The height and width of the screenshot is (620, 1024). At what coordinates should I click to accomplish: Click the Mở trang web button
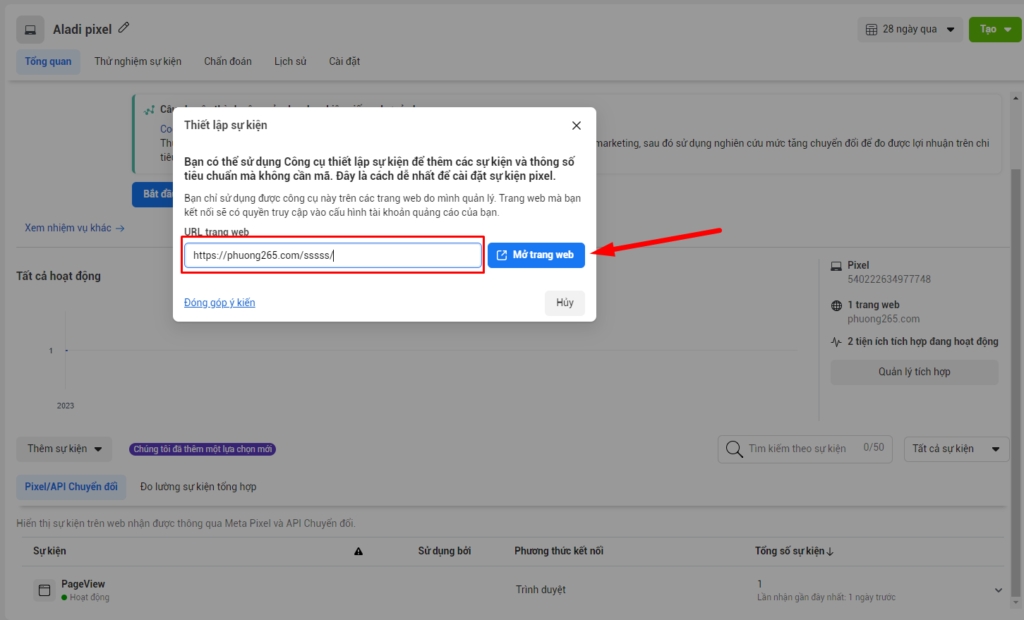pos(536,255)
